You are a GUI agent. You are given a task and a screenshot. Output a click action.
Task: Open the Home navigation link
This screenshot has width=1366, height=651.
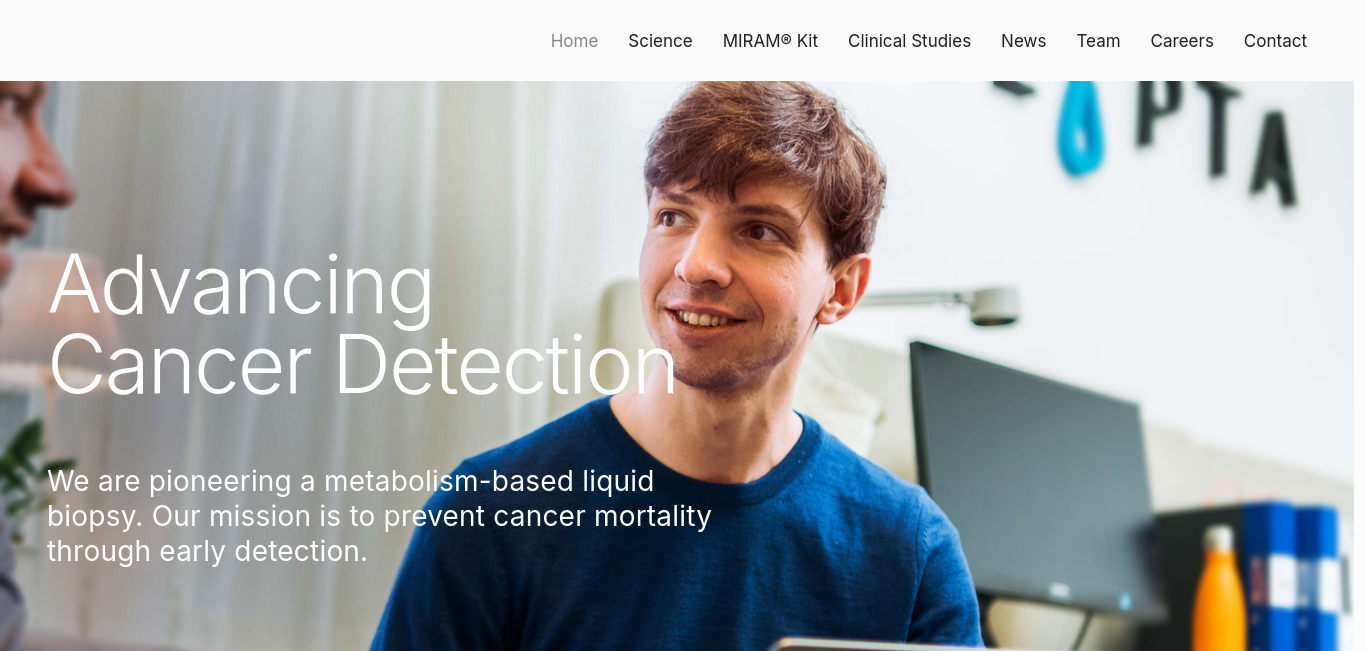coord(574,41)
